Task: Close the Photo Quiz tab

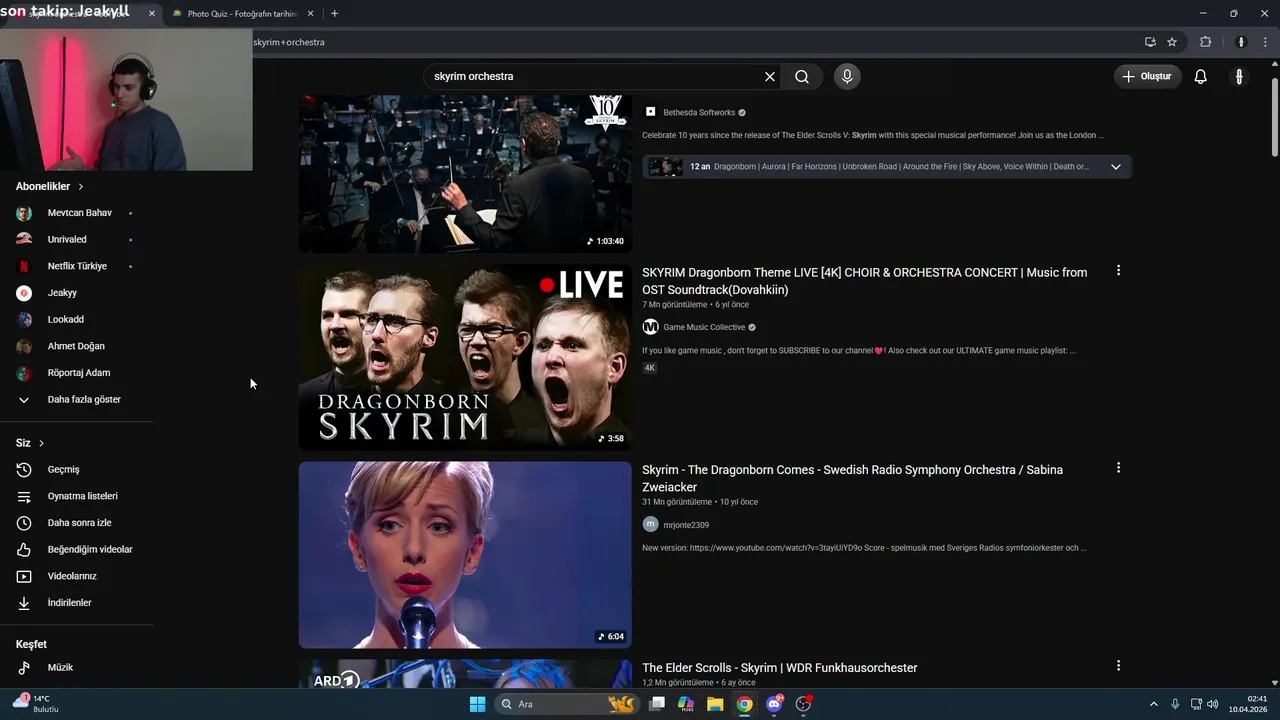Action: click(x=311, y=14)
